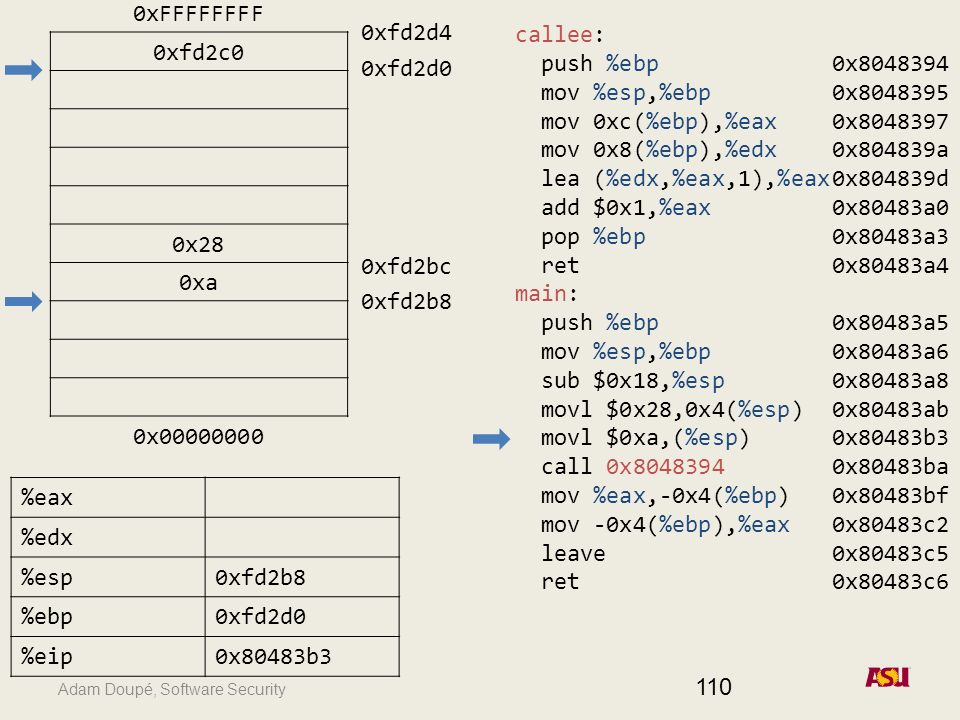Click the mov -0x4(%ebp),%eax instruction
This screenshot has height=720, width=960.
(x=665, y=525)
